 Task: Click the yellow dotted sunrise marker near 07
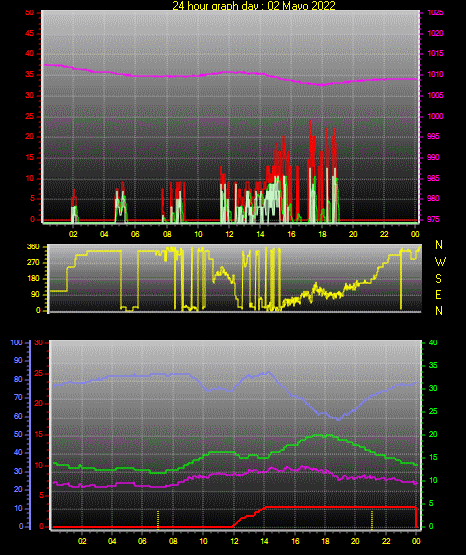pyautogui.click(x=158, y=519)
